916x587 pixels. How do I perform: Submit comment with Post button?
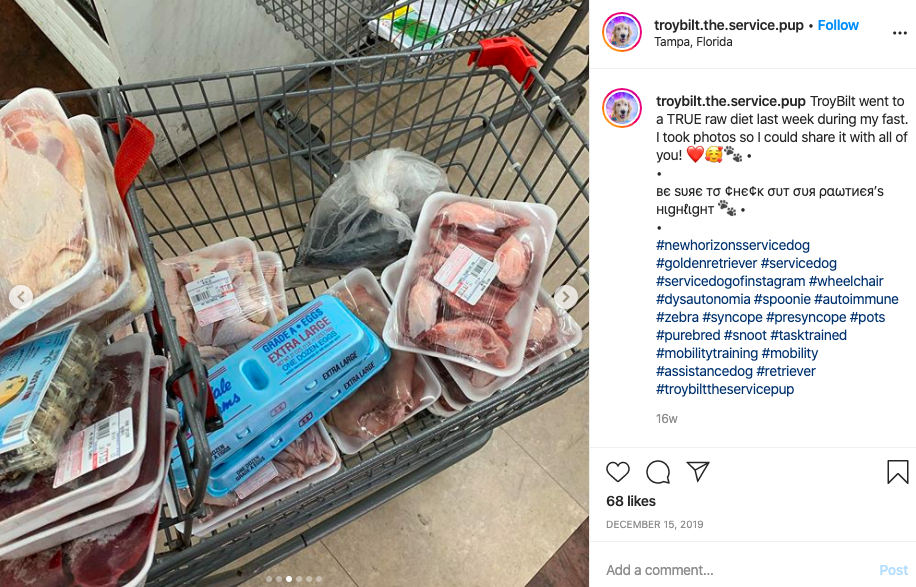click(x=893, y=570)
